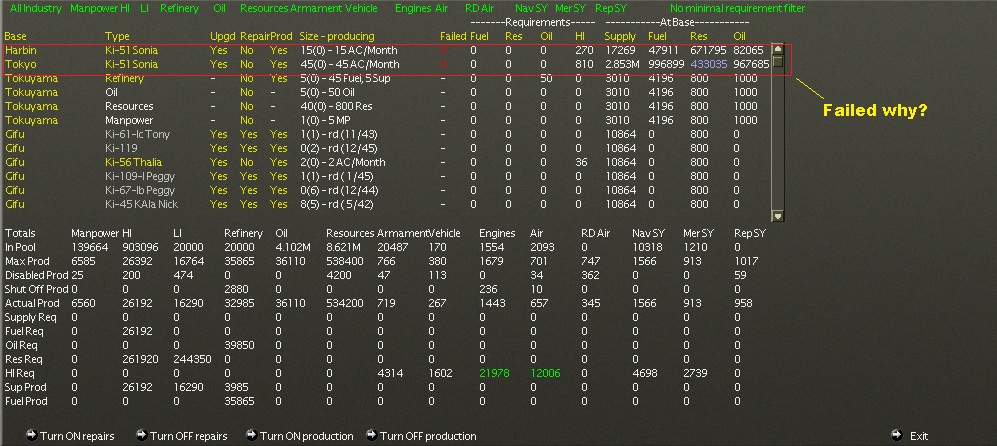Filter list by Air in top bar
The height and width of the screenshot is (446, 997).
[441, 8]
